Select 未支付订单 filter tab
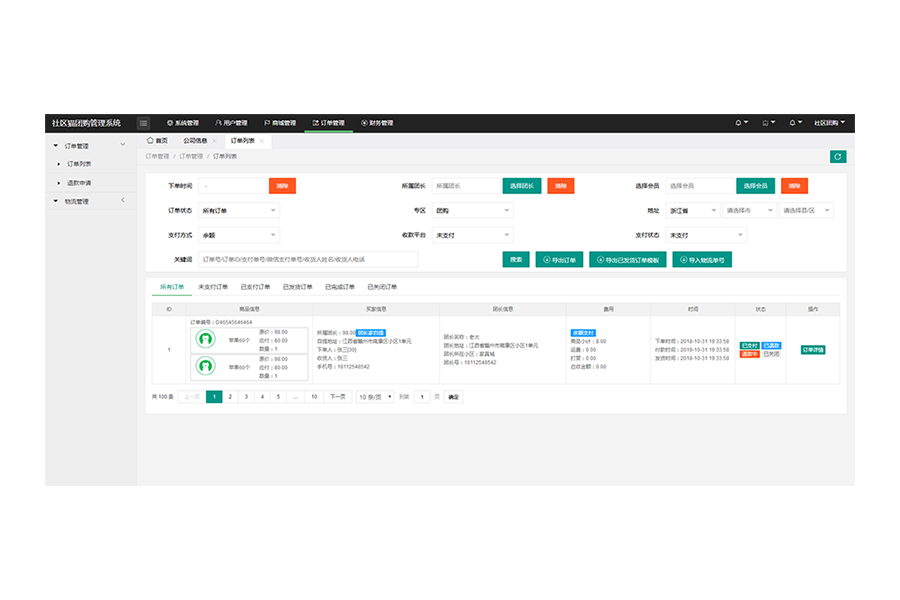 tap(213, 287)
